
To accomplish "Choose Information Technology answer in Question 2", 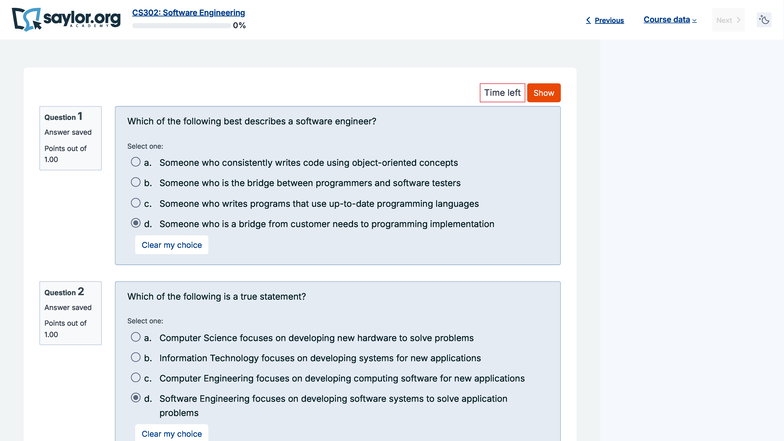I will [136, 358].
